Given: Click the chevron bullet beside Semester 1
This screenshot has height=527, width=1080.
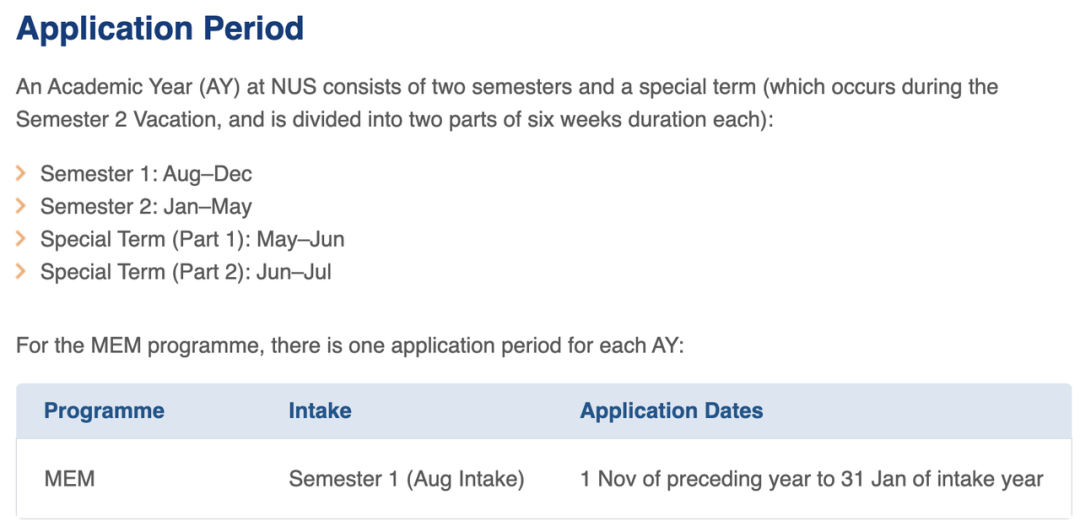Looking at the screenshot, I should pyautogui.click(x=21, y=175).
